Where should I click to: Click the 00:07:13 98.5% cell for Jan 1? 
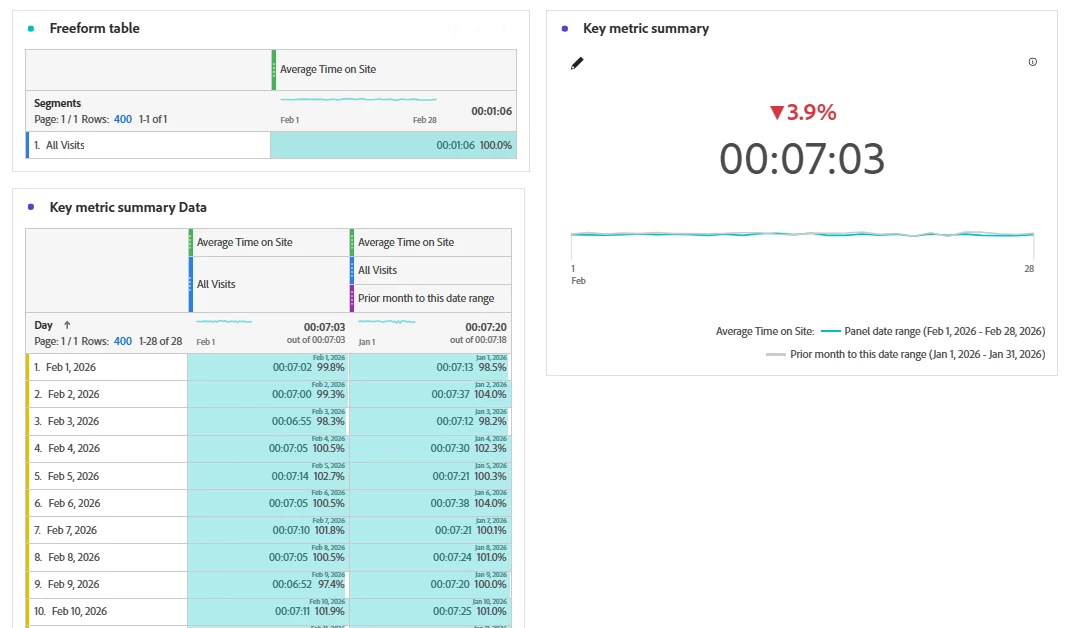pos(430,367)
